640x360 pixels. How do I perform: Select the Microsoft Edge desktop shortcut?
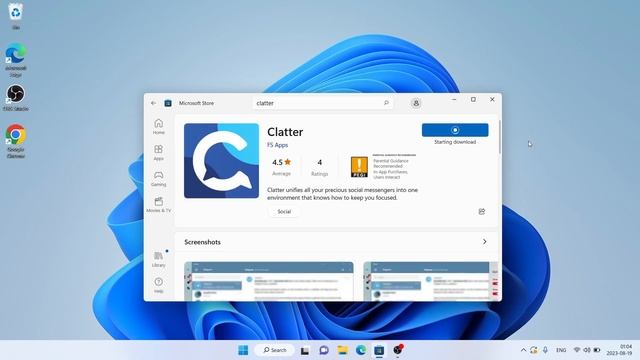[x=16, y=60]
